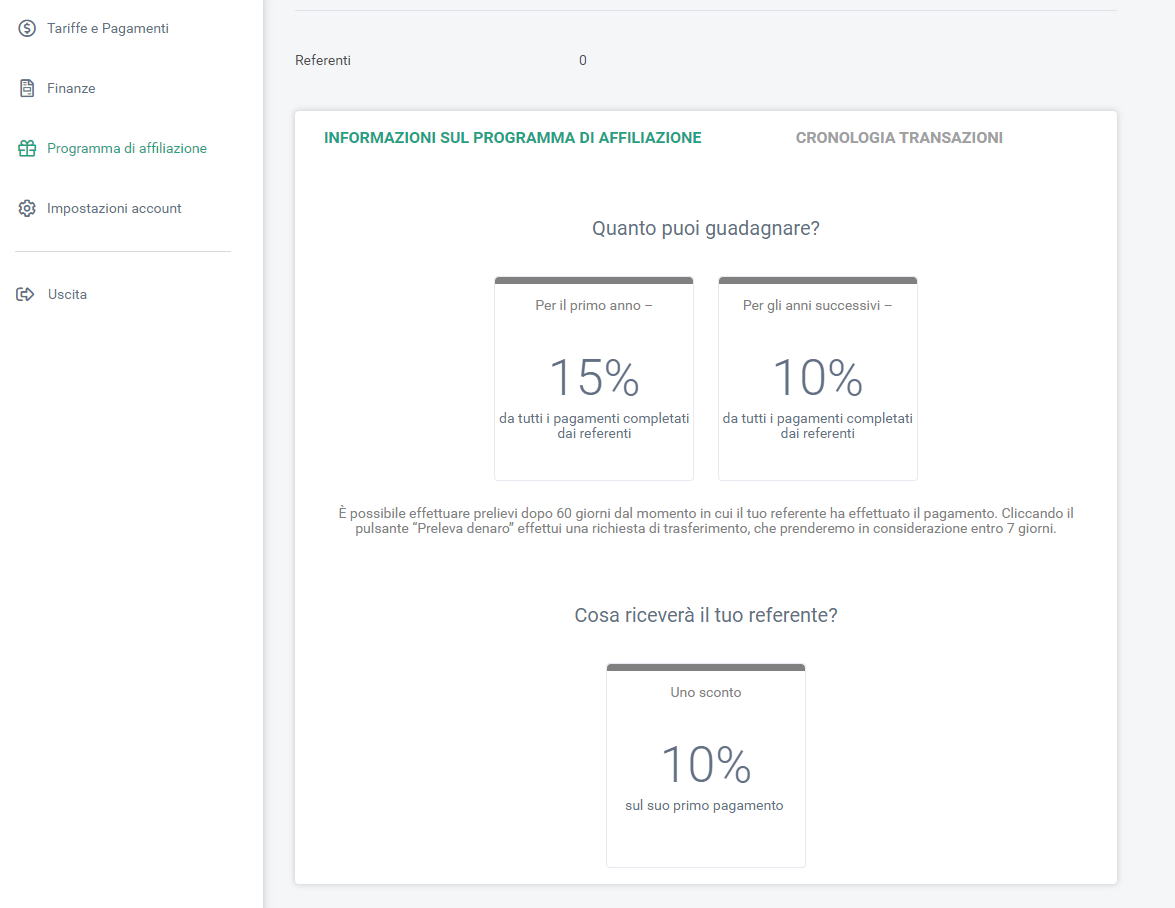1175x908 pixels.
Task: Click the gift icon for Programma di affiliazione
Action: point(27,148)
